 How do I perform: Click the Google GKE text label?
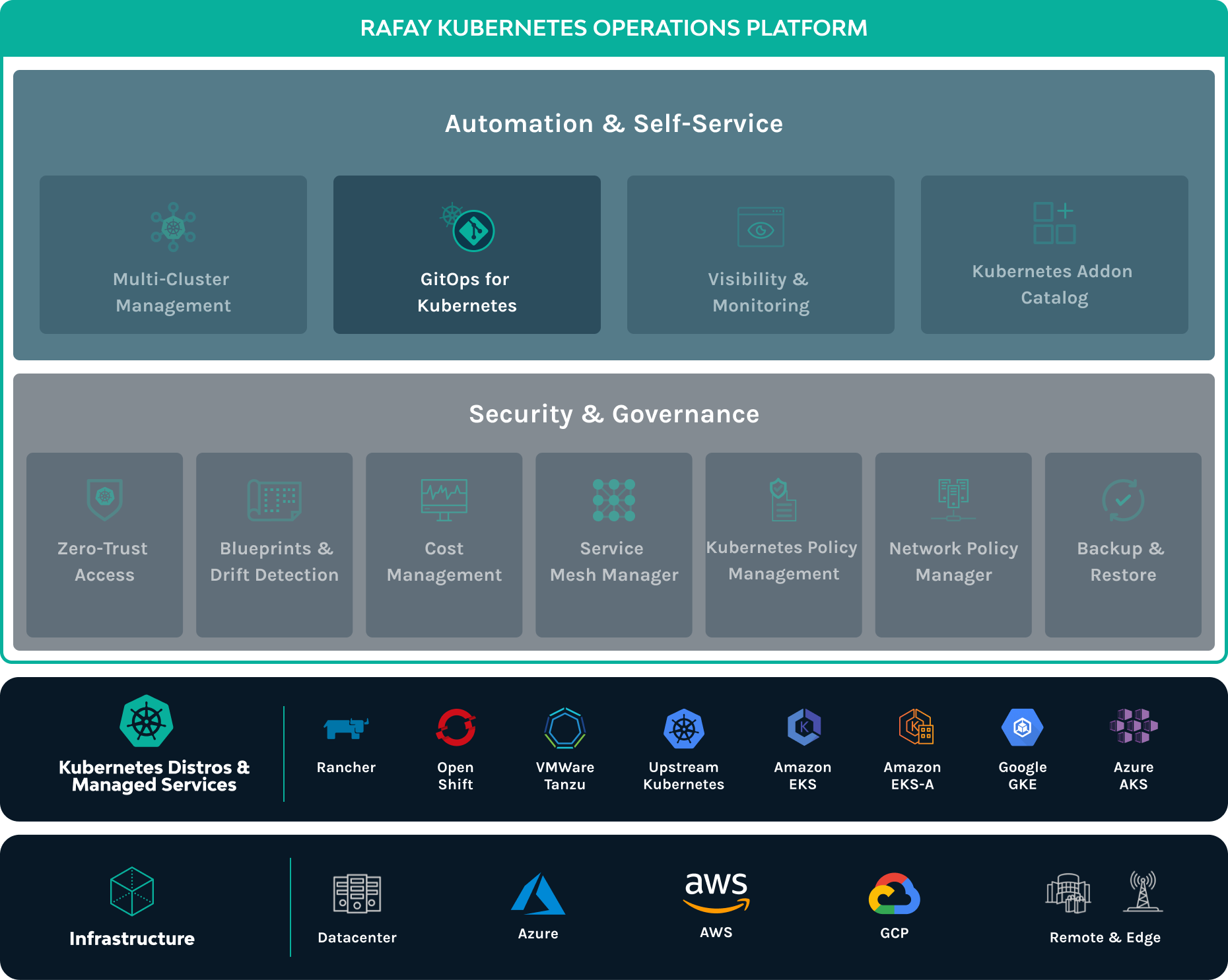click(1023, 776)
